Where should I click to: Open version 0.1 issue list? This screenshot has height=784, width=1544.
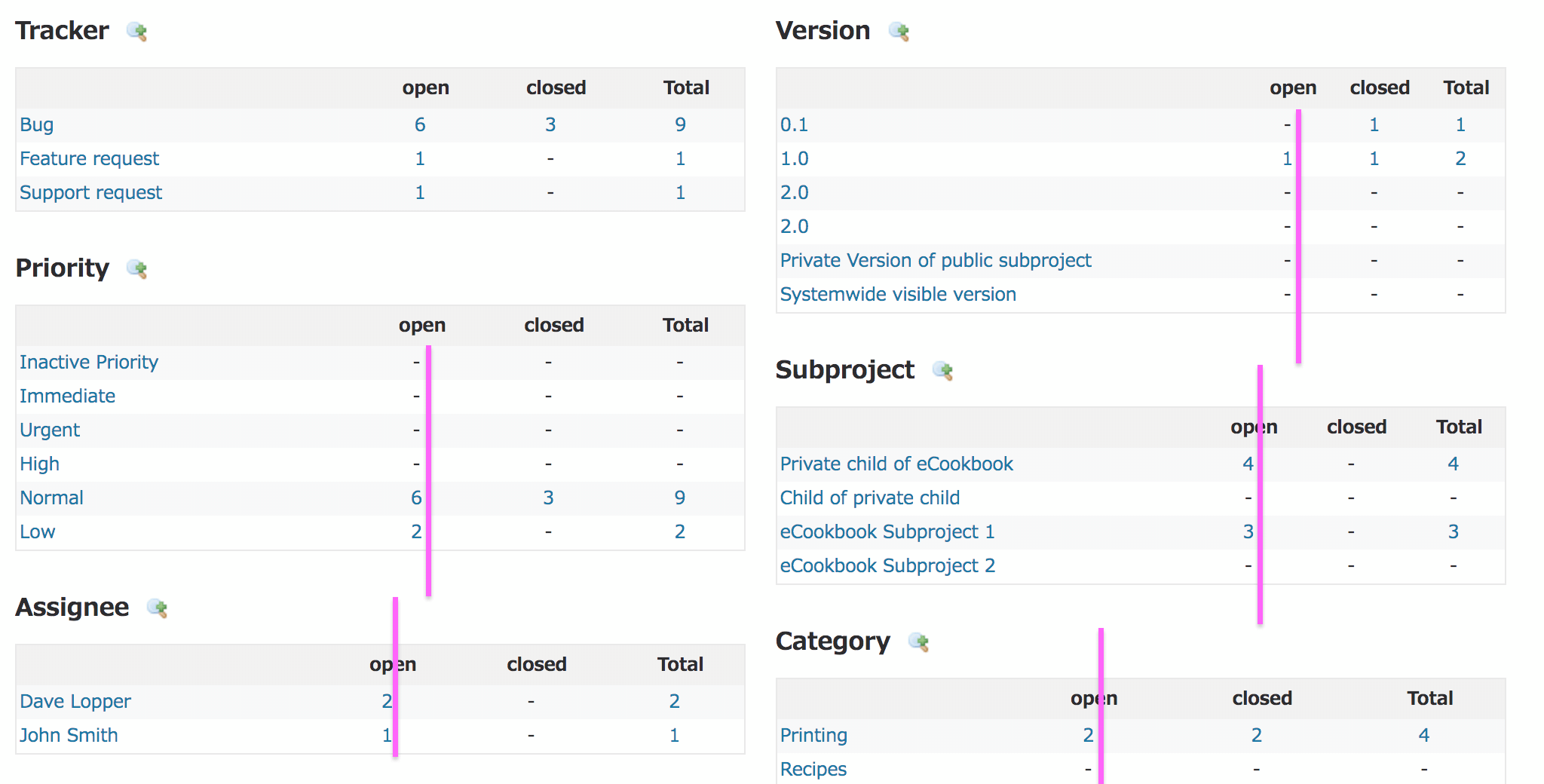click(x=794, y=124)
